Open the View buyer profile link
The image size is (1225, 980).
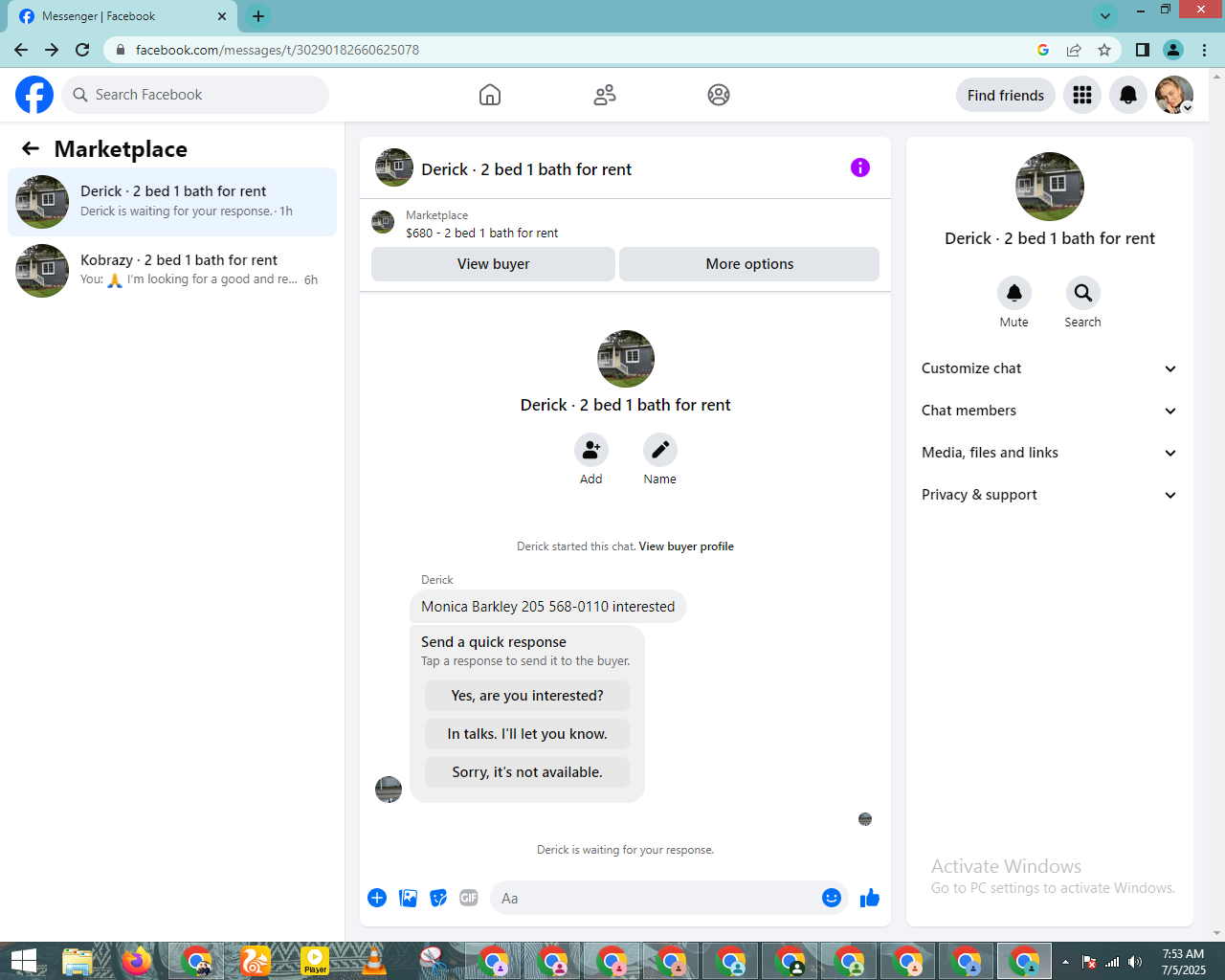point(686,546)
